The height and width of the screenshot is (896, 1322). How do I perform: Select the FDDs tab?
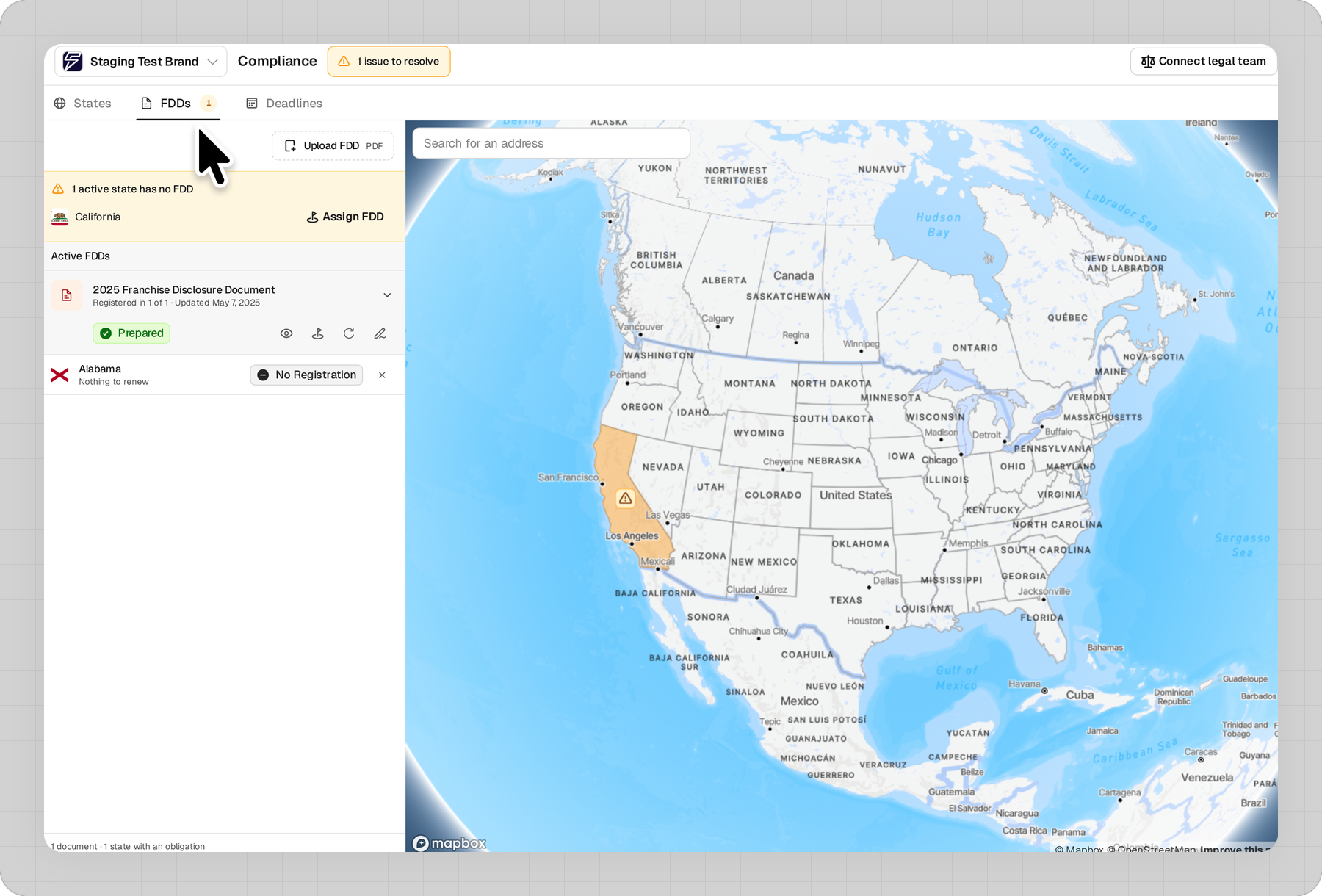(x=178, y=104)
